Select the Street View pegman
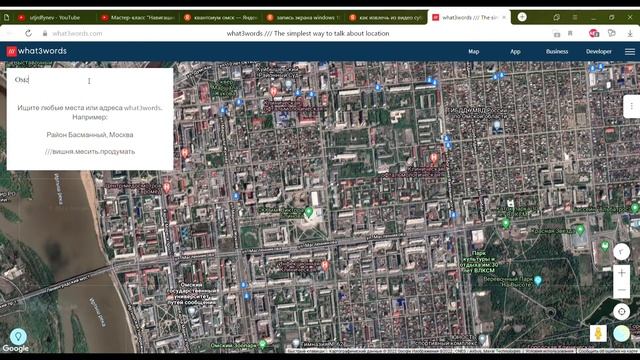The image size is (640, 360). 598,333
